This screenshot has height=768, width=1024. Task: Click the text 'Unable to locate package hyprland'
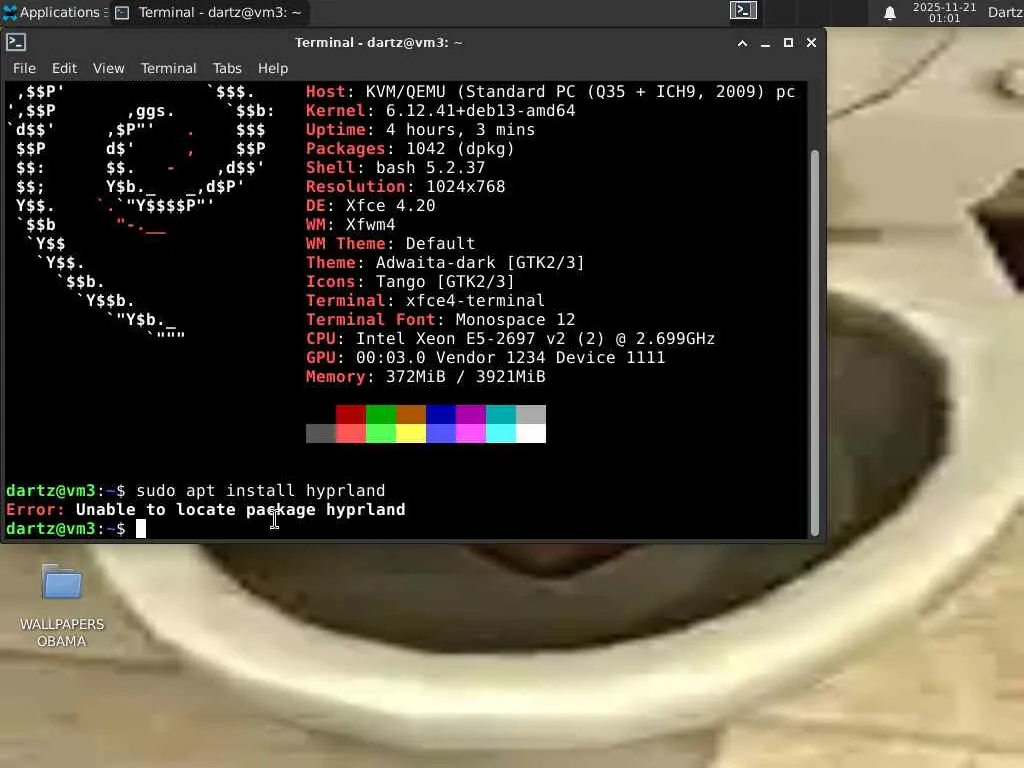240,510
